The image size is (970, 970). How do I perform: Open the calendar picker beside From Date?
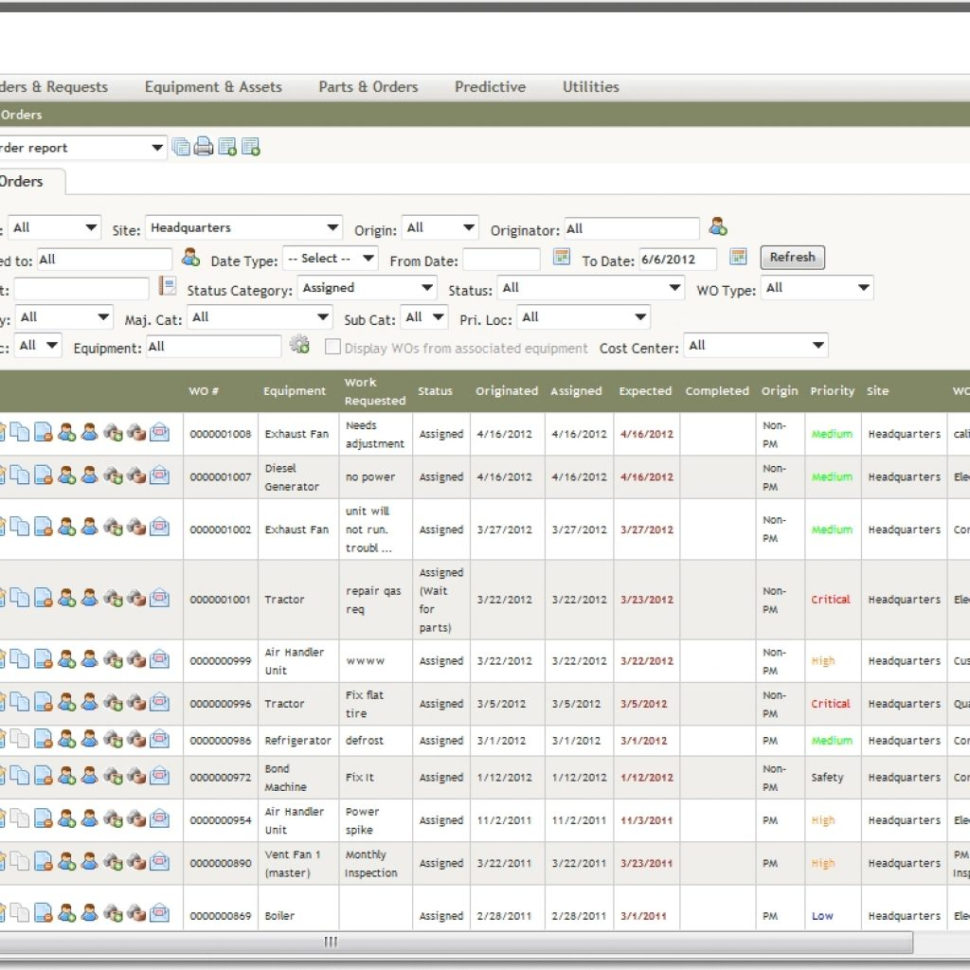pyautogui.click(x=562, y=258)
